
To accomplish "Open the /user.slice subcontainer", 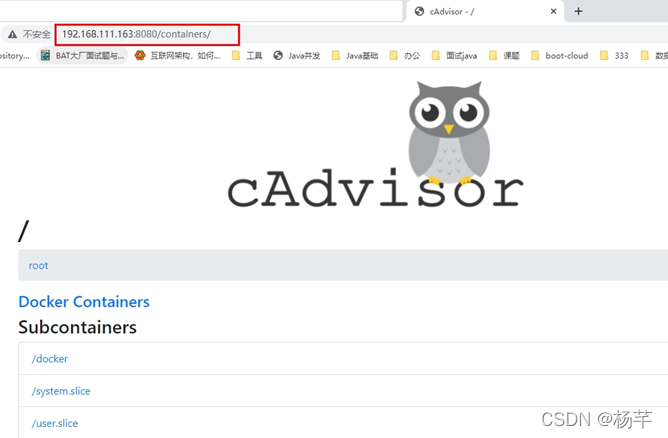I will click(x=55, y=423).
